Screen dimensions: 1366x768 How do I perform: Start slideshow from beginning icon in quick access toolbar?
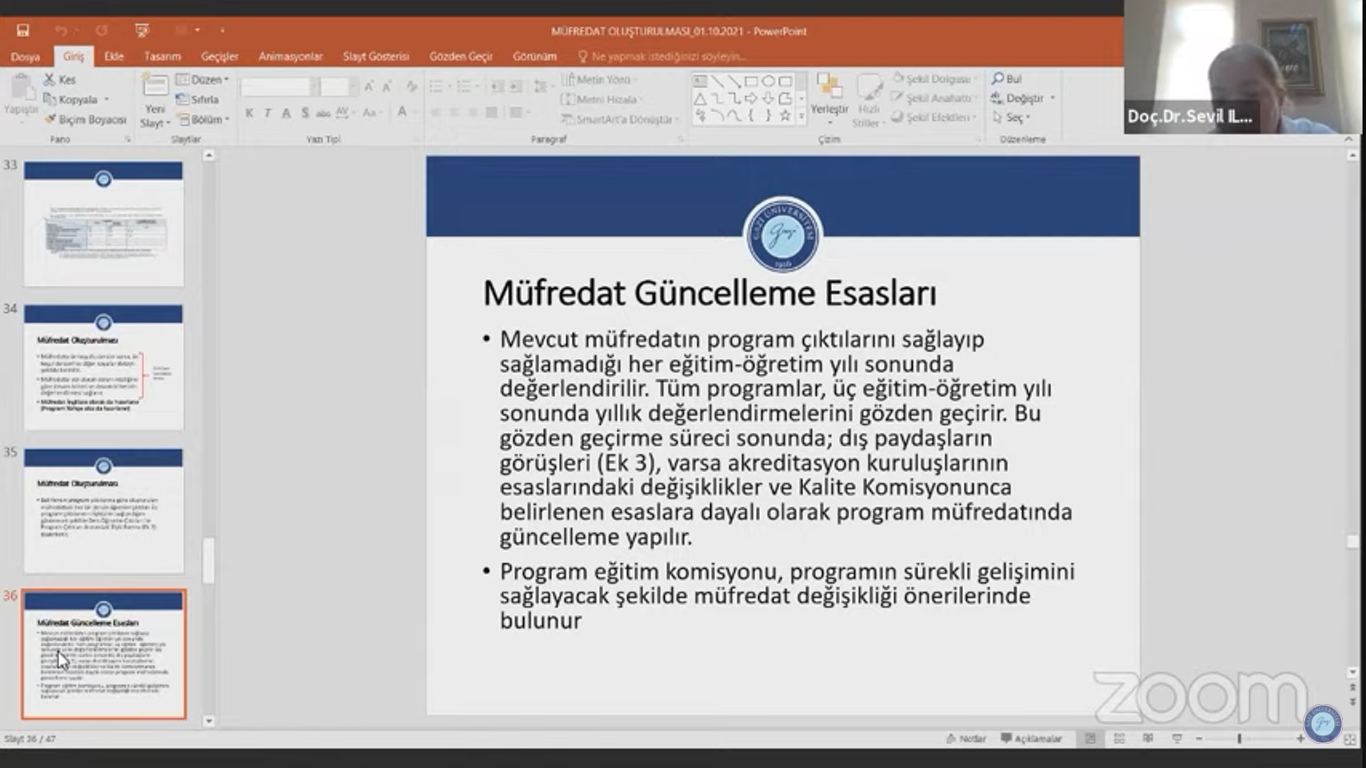[142, 31]
